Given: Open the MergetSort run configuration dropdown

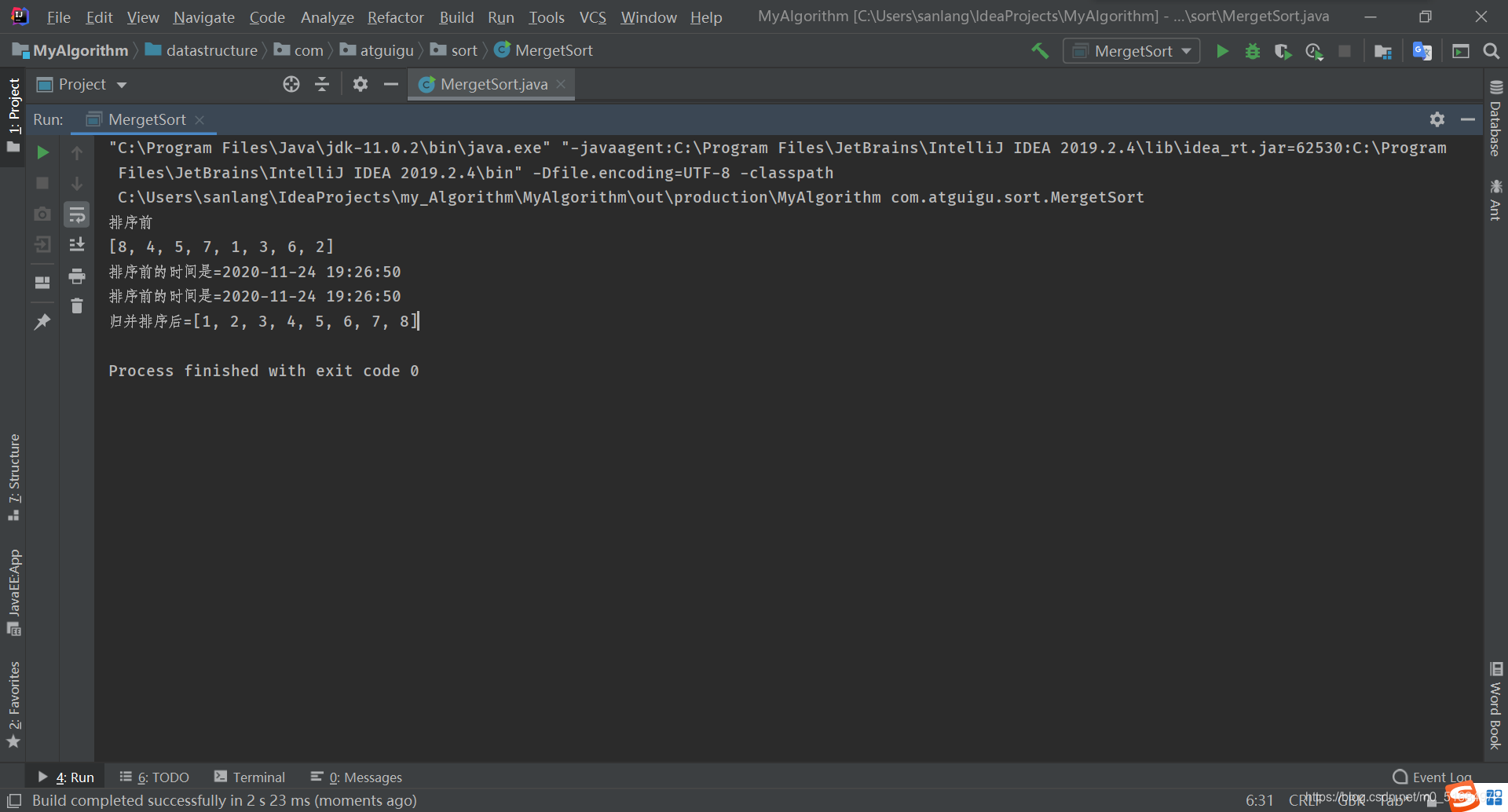Looking at the screenshot, I should [1131, 51].
